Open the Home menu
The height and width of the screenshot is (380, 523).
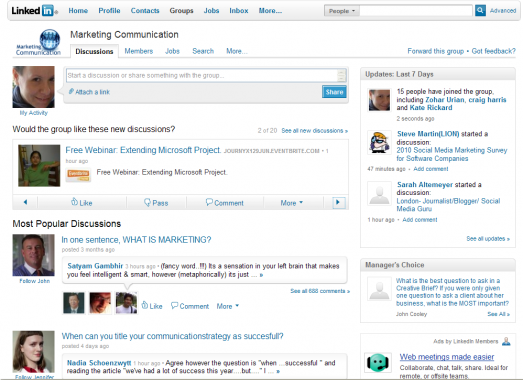(x=78, y=11)
